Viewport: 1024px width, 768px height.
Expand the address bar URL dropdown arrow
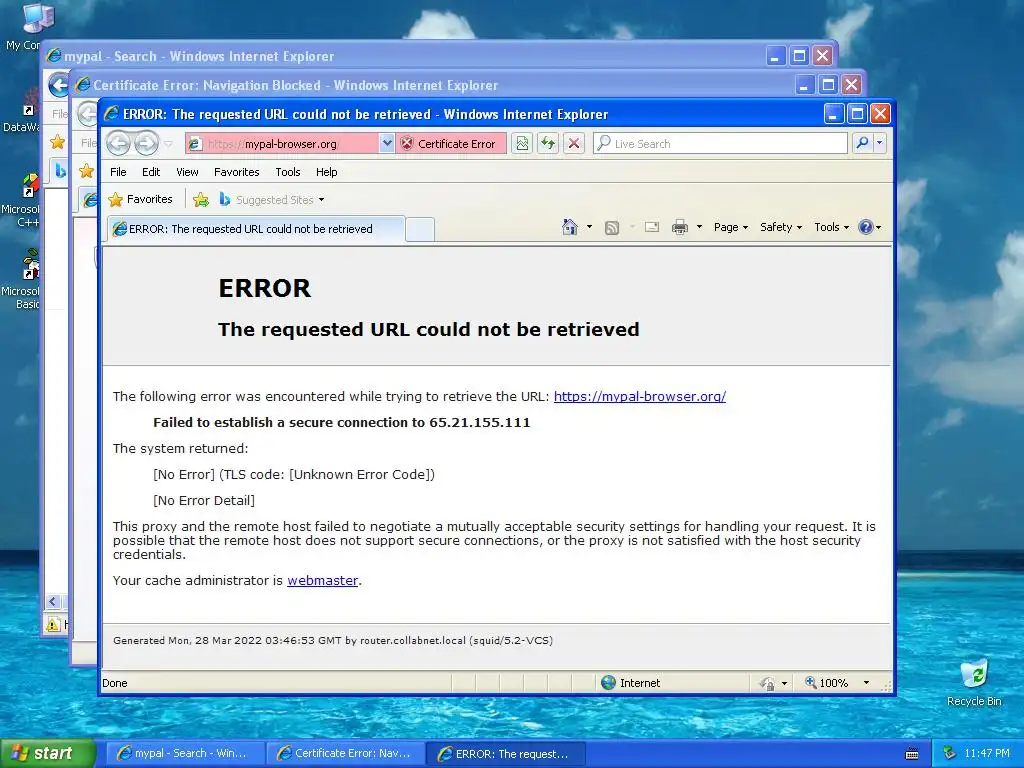tap(387, 144)
